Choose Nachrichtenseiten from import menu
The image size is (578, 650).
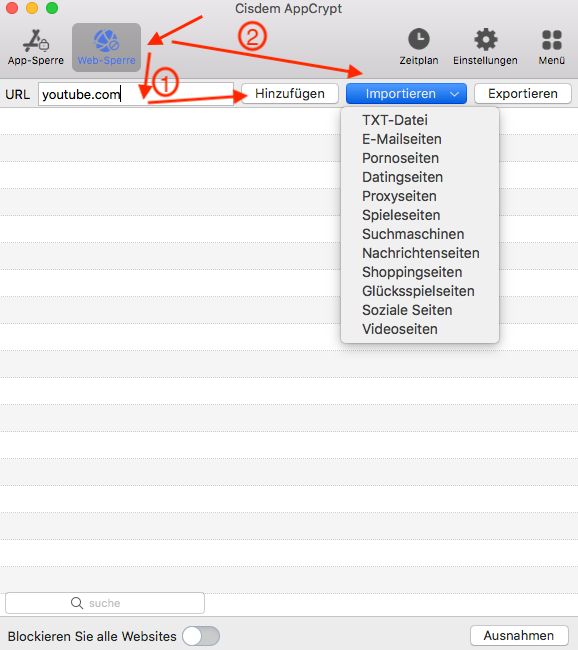(421, 253)
